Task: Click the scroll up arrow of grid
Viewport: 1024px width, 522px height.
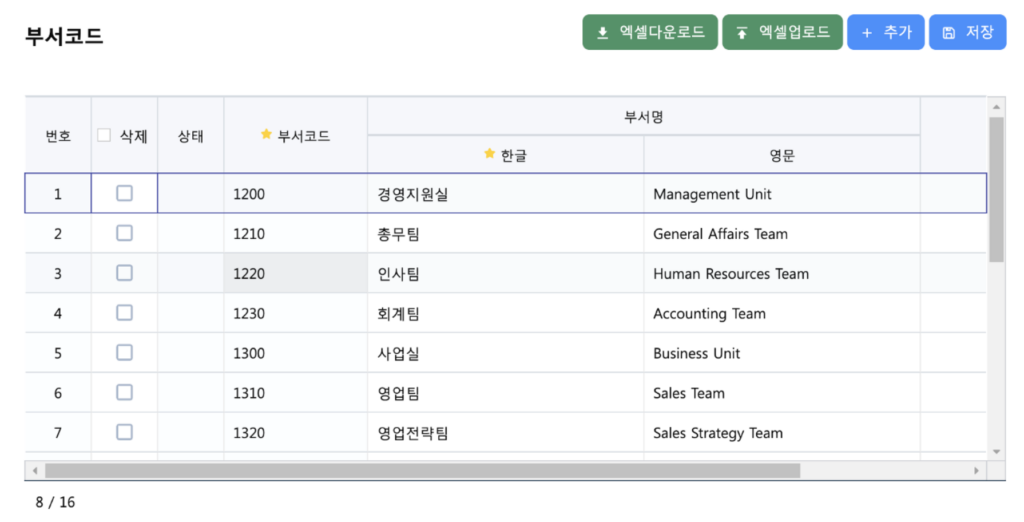Action: coord(996,107)
